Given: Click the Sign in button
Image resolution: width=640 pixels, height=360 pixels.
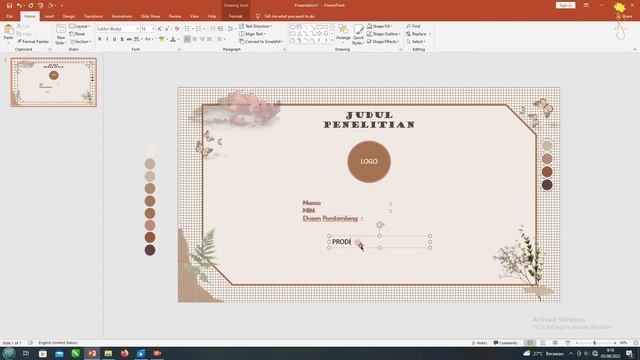Looking at the screenshot, I should (x=565, y=5).
